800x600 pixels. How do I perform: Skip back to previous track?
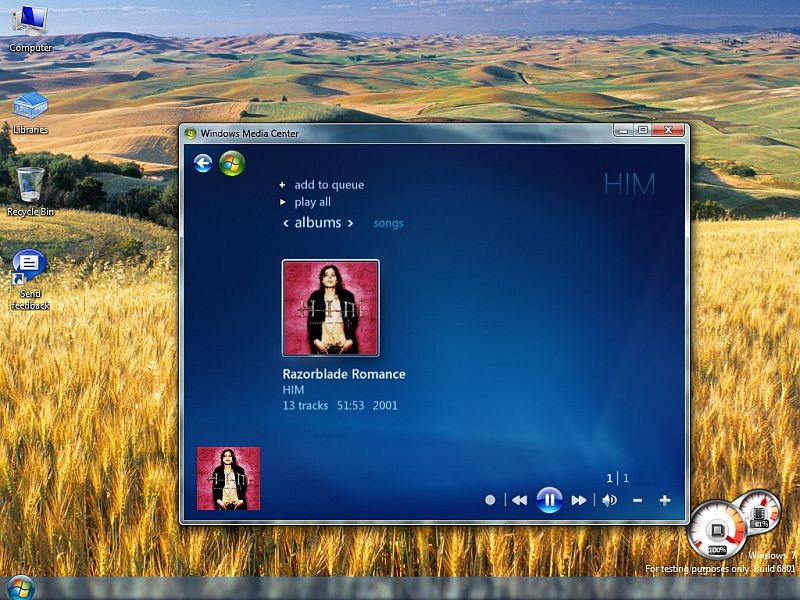point(519,500)
